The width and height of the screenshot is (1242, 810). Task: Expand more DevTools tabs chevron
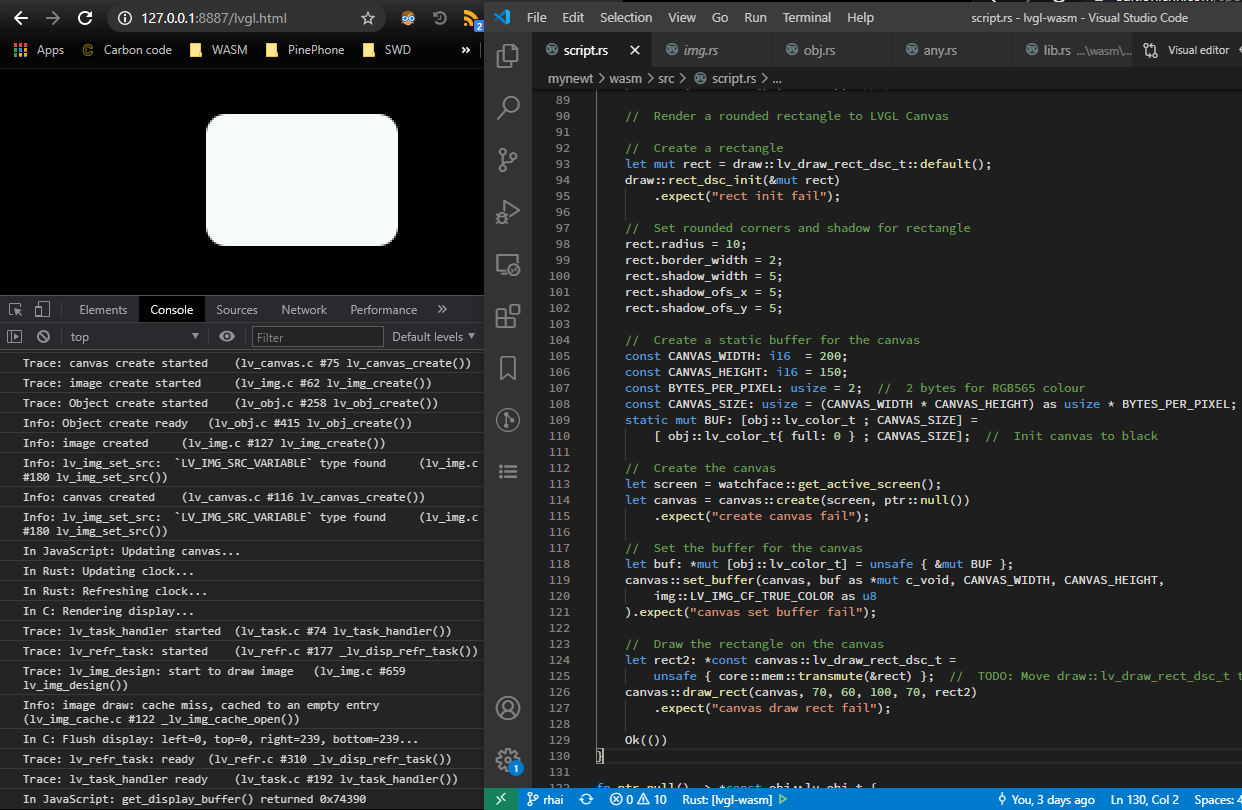click(442, 309)
